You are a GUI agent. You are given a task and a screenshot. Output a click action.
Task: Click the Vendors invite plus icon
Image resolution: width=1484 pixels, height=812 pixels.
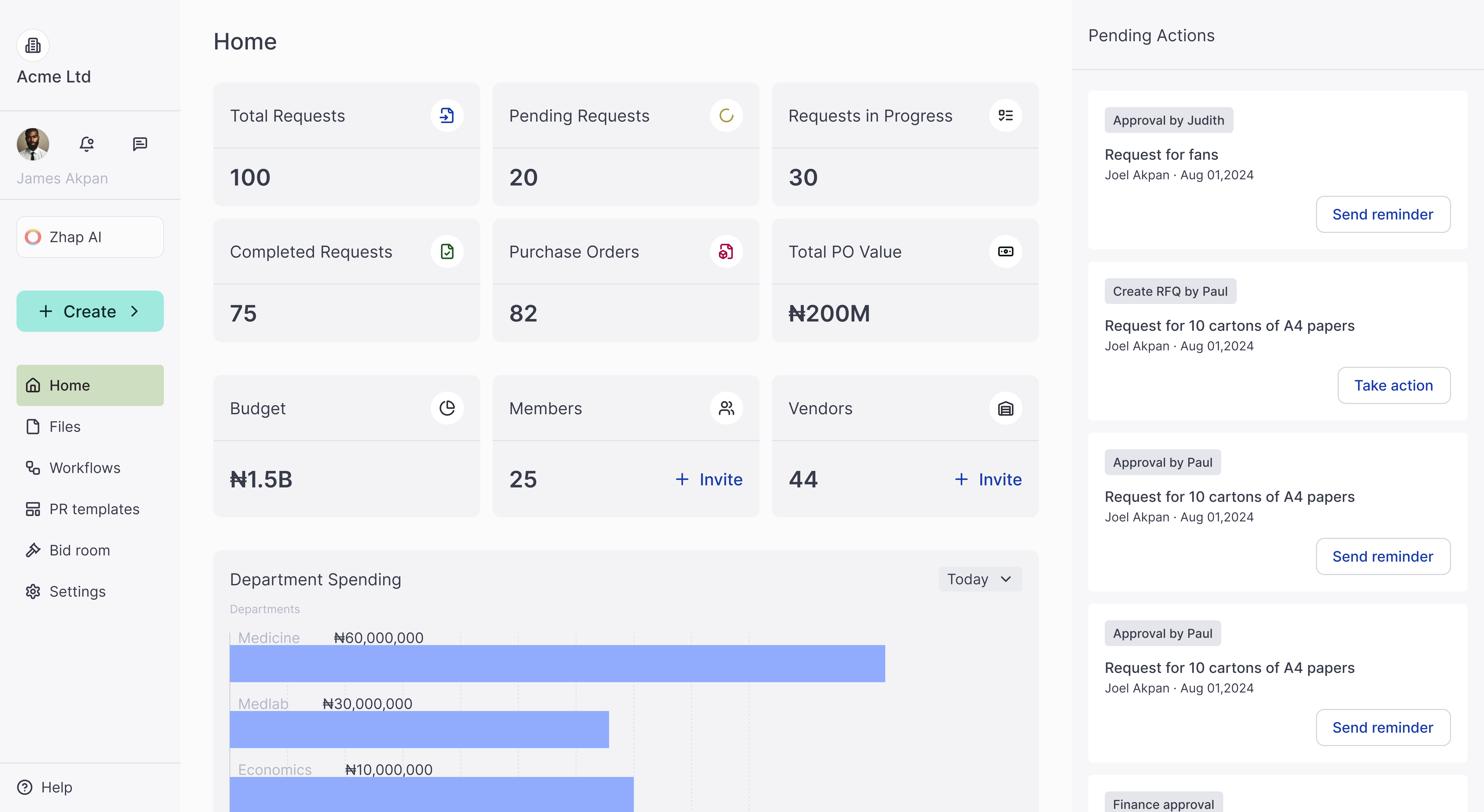[x=961, y=479]
